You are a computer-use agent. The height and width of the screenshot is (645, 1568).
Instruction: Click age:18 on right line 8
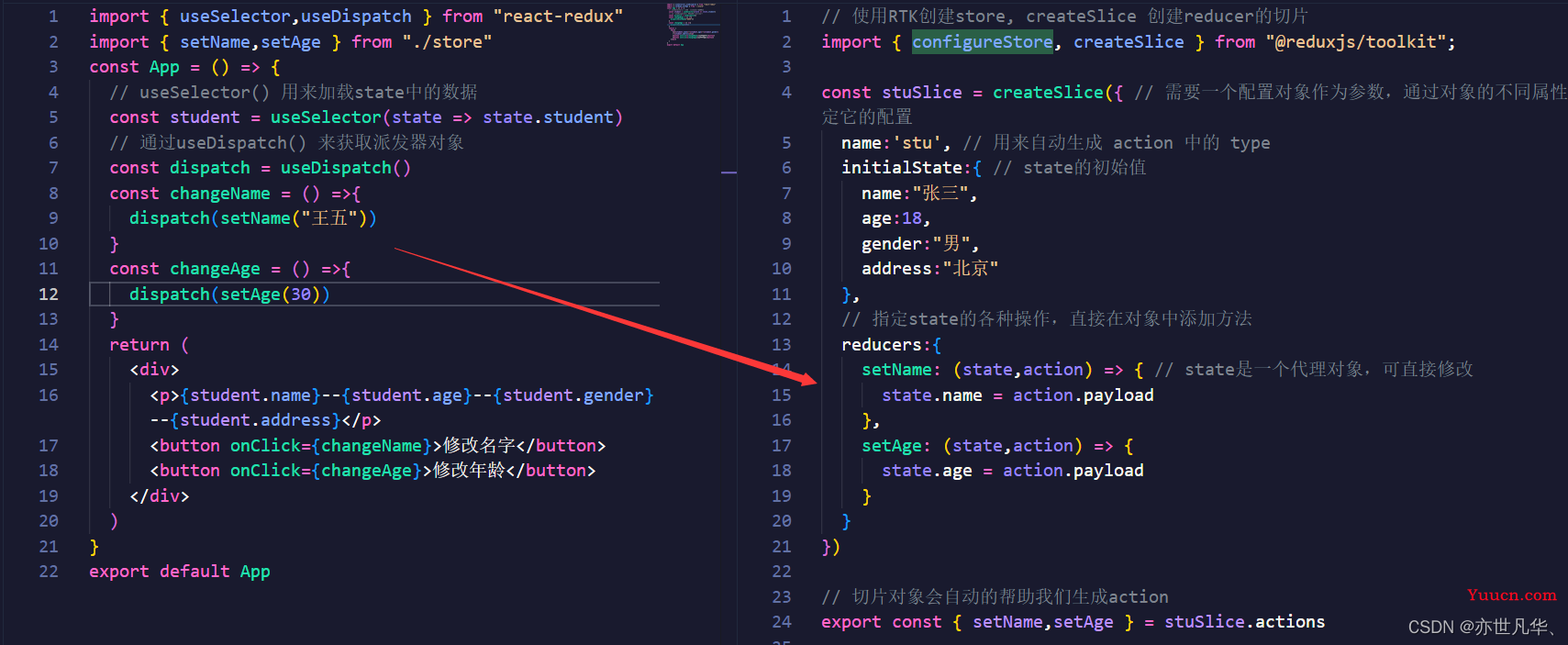coord(892,218)
